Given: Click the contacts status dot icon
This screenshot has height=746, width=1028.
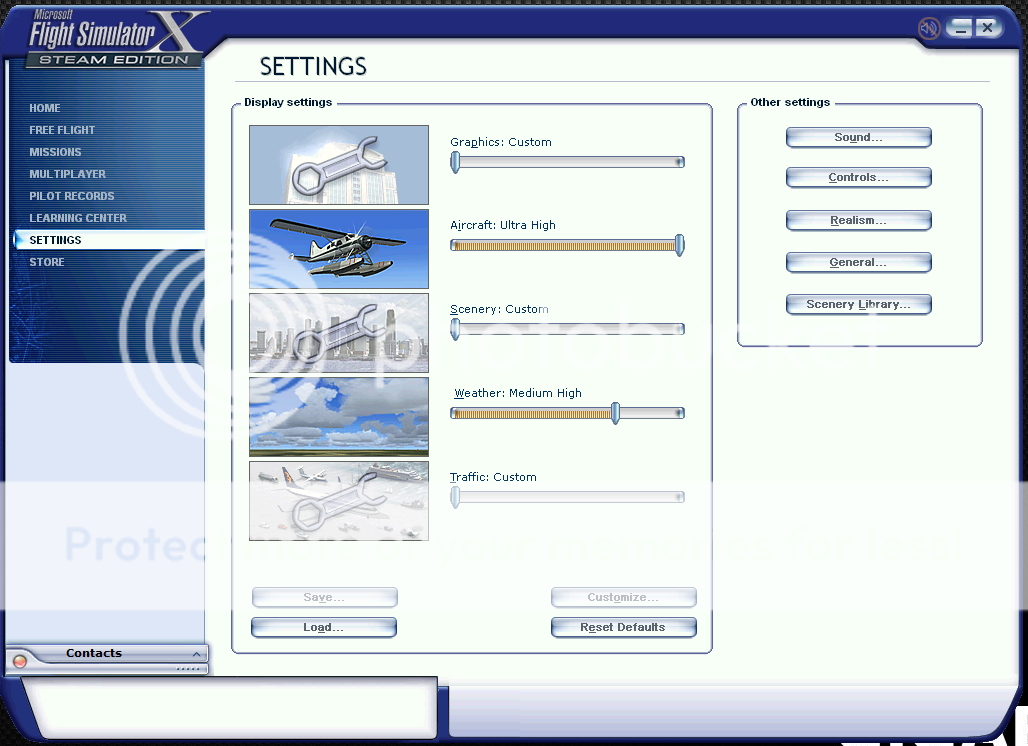Looking at the screenshot, I should pyautogui.click(x=20, y=660).
